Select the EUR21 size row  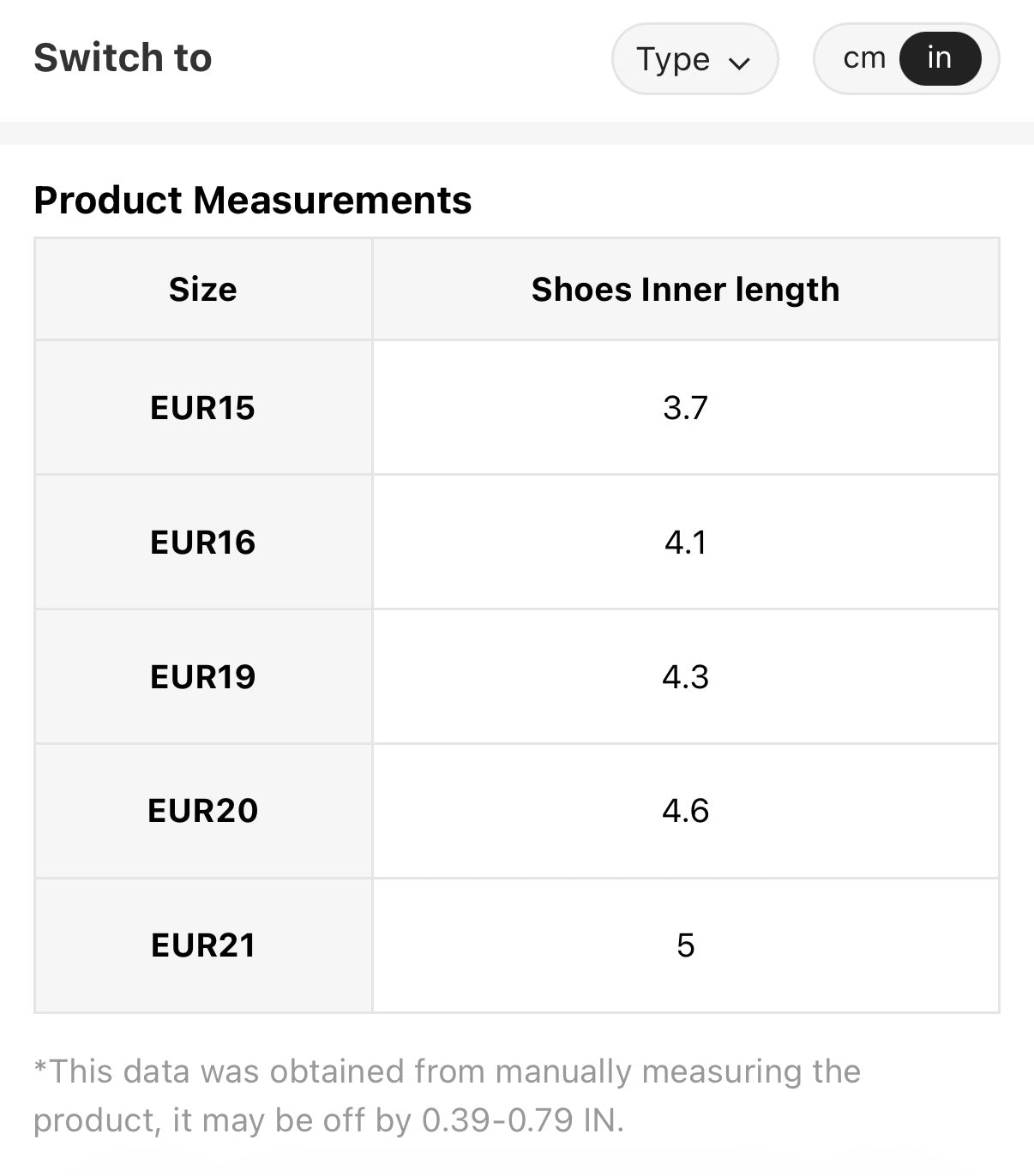click(x=202, y=945)
